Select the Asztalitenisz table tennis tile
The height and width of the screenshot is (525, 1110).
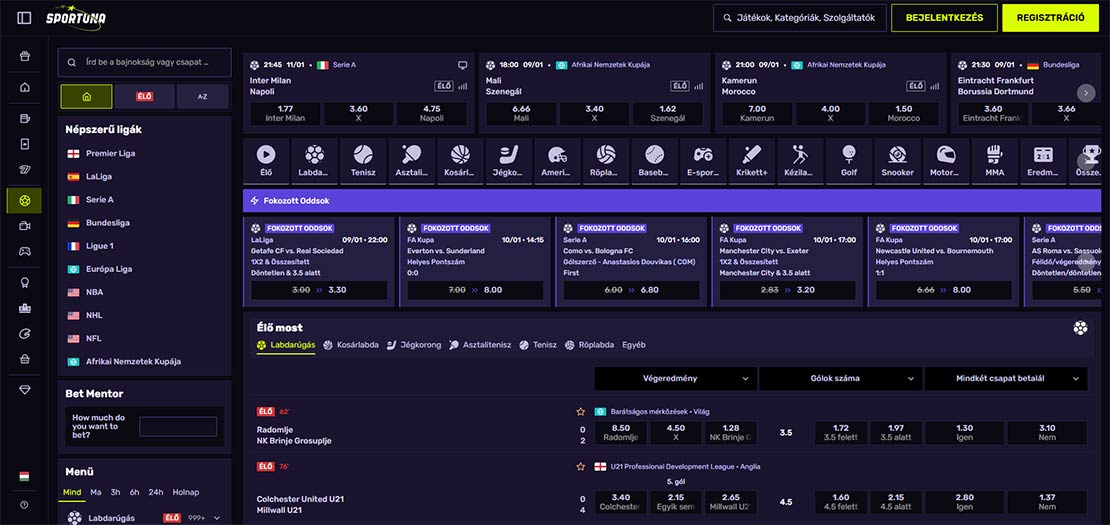pos(412,161)
